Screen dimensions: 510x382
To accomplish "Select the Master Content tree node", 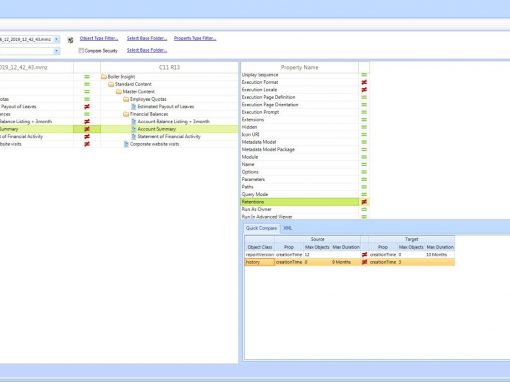I will [139, 92].
